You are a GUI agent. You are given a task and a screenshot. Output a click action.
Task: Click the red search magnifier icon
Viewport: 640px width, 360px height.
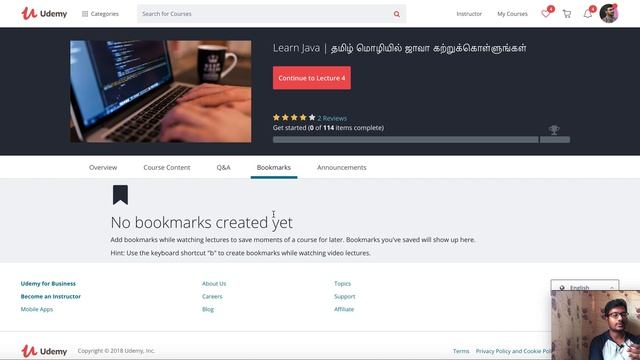coord(397,14)
